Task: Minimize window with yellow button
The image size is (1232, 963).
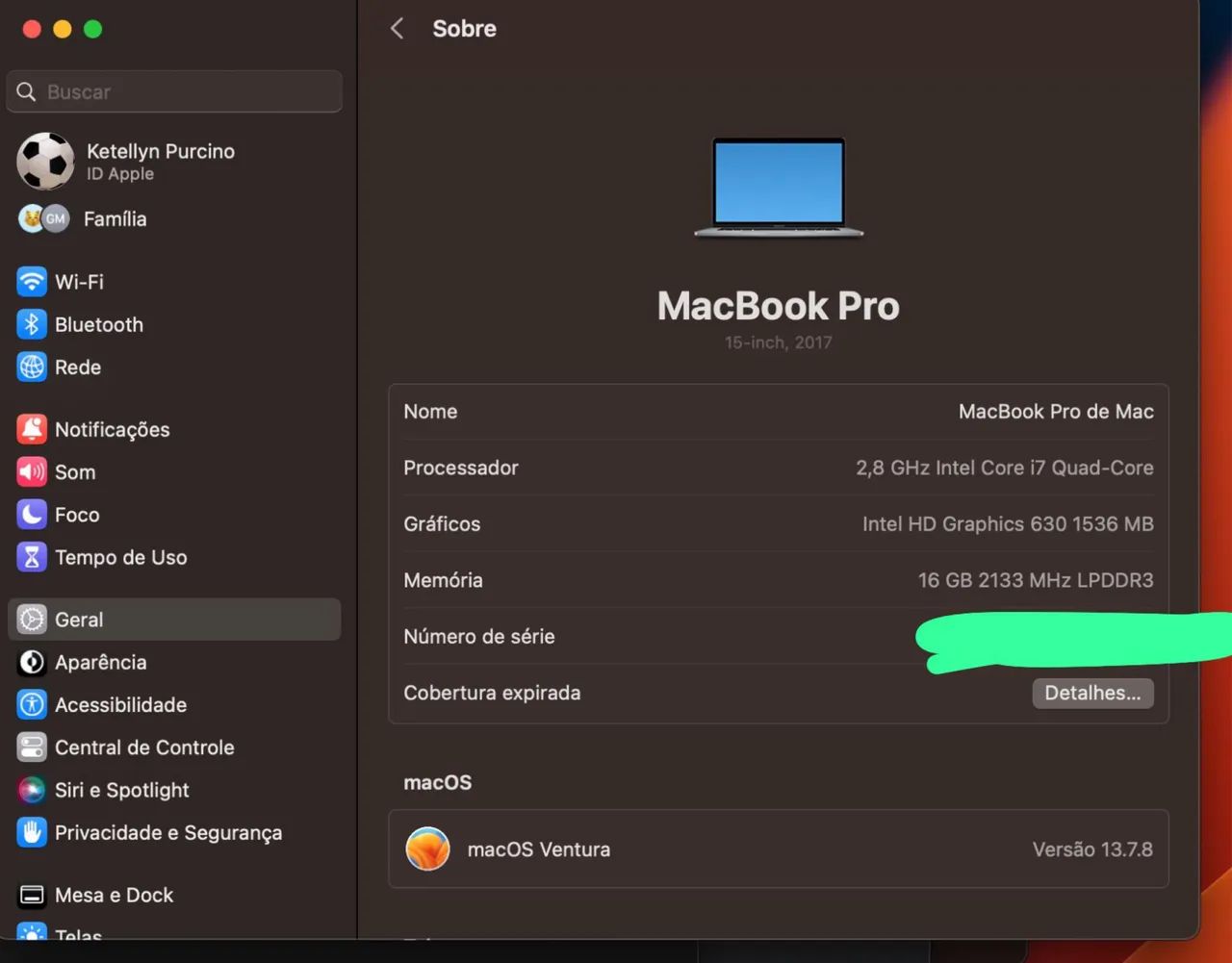Action: click(x=63, y=29)
